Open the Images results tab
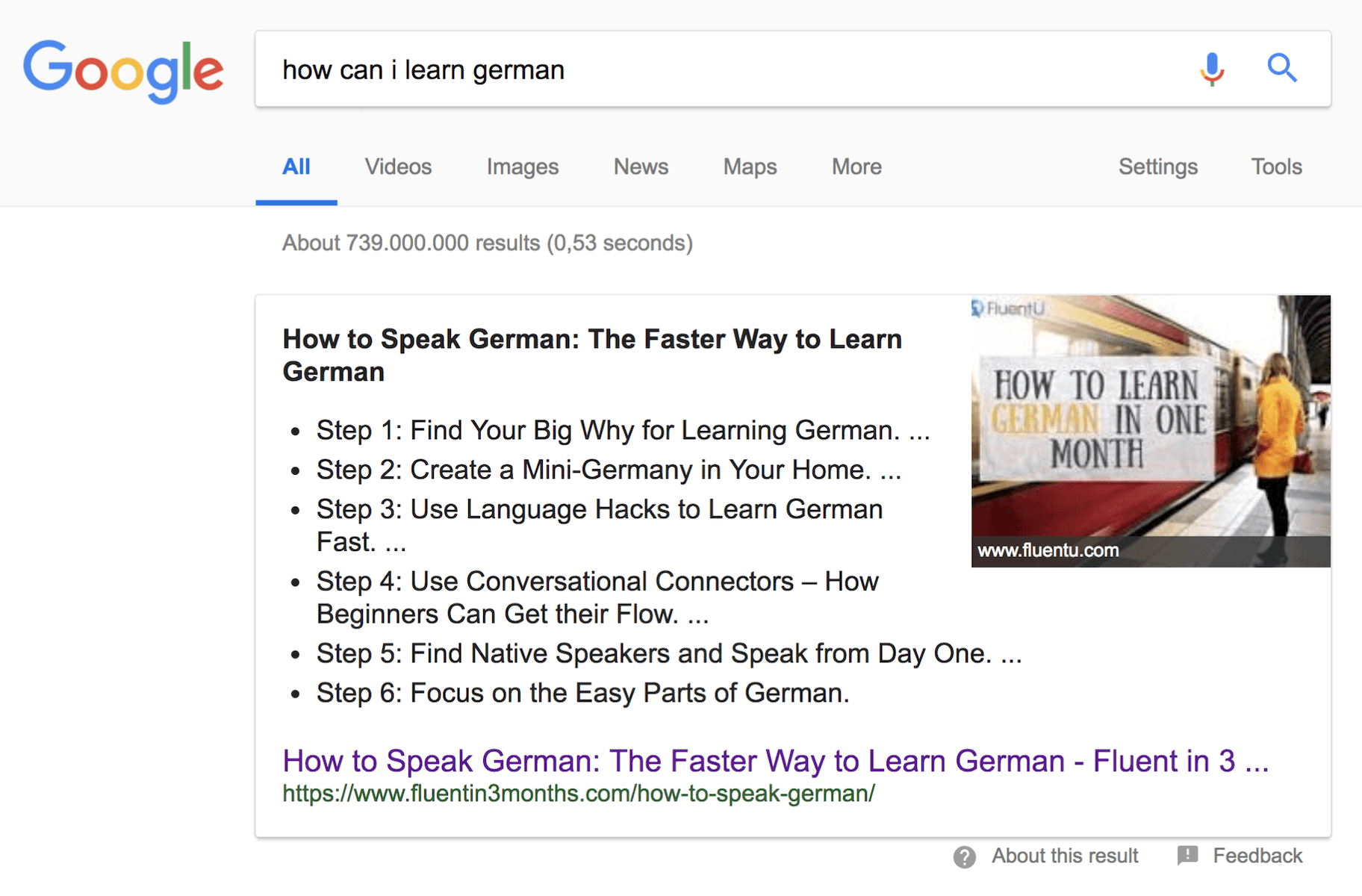The image size is (1362, 896). [x=522, y=167]
